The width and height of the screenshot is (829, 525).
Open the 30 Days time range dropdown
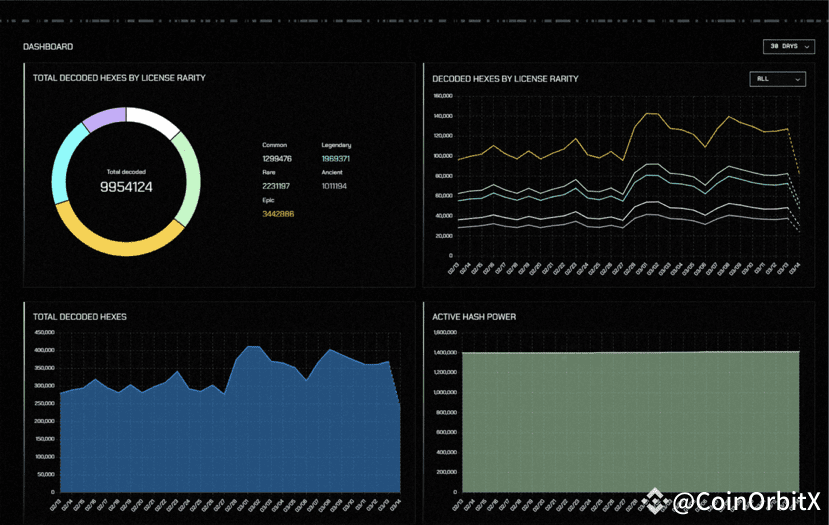click(788, 47)
